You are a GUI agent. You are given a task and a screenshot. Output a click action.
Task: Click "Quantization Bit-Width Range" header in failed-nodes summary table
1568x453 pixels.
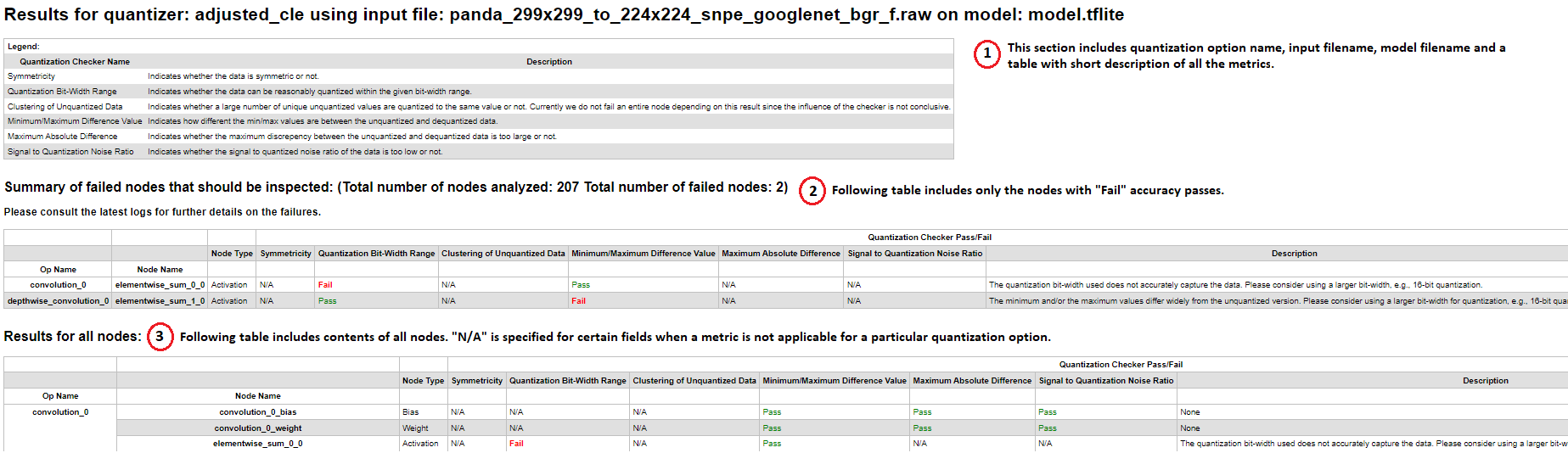coord(376,254)
